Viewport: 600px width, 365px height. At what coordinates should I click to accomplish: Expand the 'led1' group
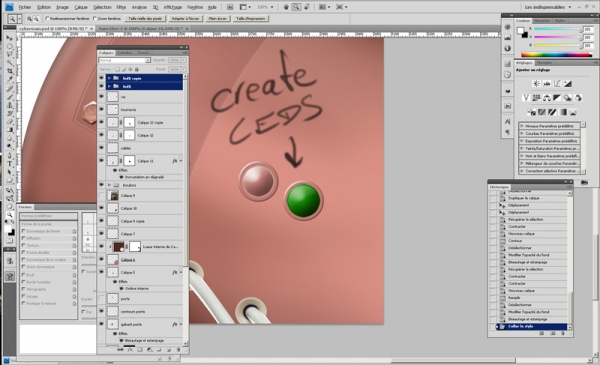tap(109, 86)
